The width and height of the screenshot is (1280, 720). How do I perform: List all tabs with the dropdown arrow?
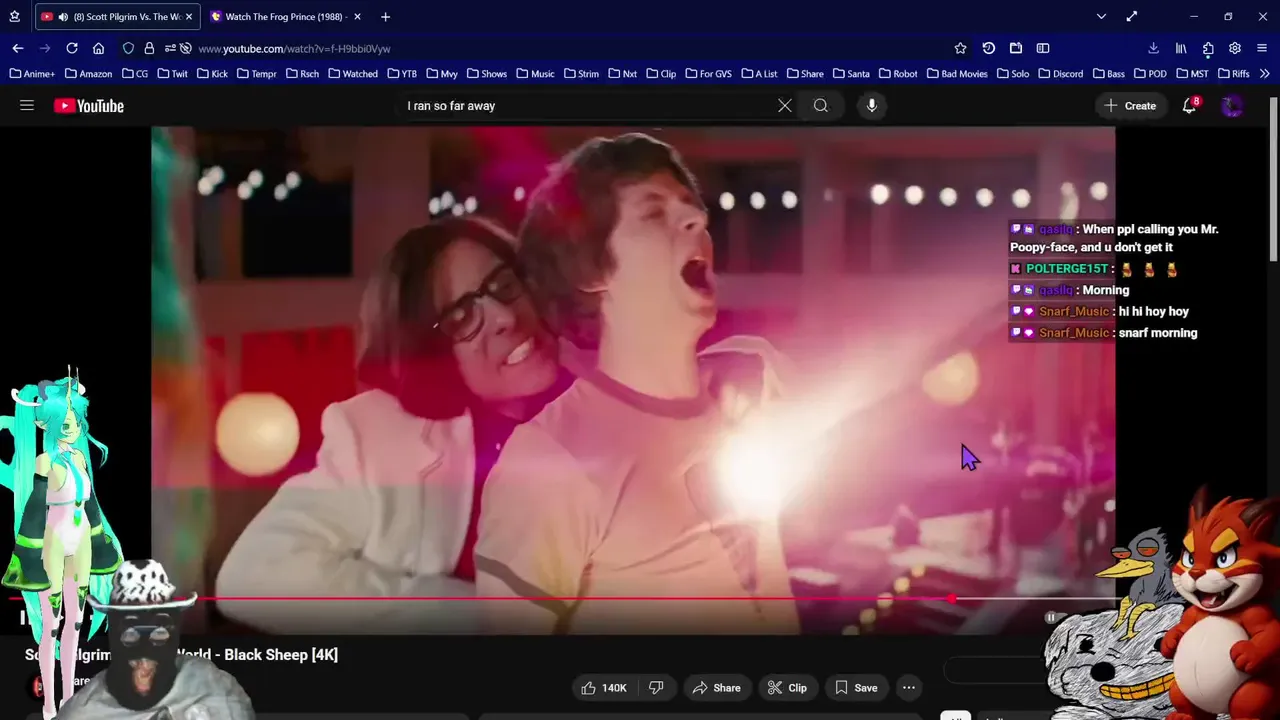1101,16
